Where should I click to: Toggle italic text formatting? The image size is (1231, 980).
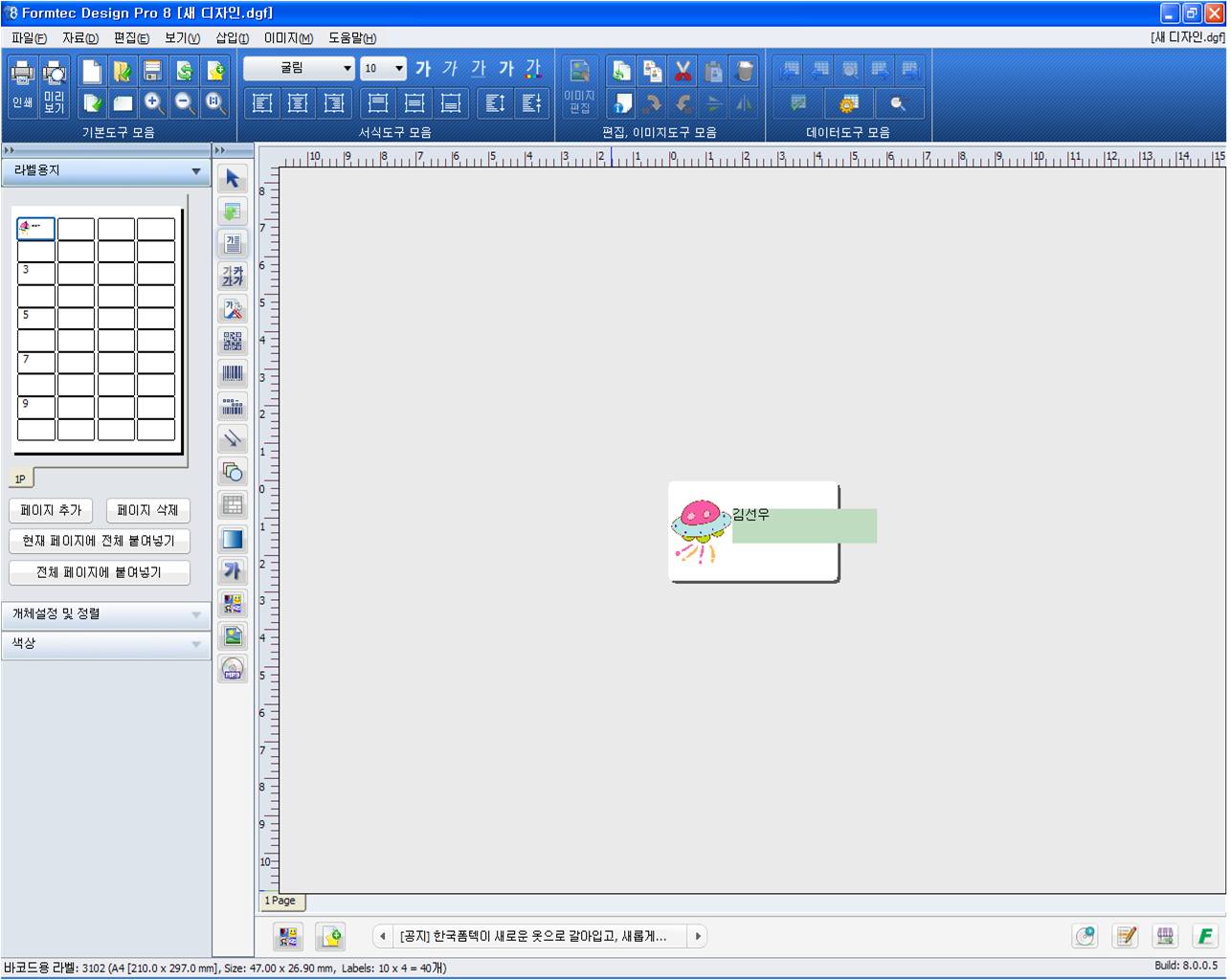(x=451, y=69)
